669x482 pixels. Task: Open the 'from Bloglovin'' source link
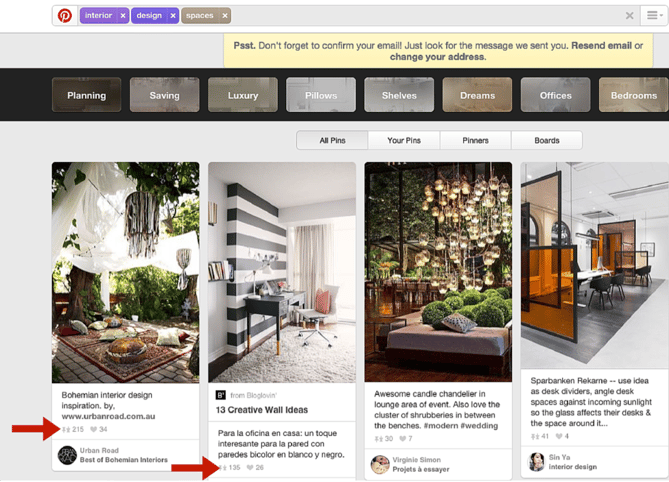pos(253,395)
